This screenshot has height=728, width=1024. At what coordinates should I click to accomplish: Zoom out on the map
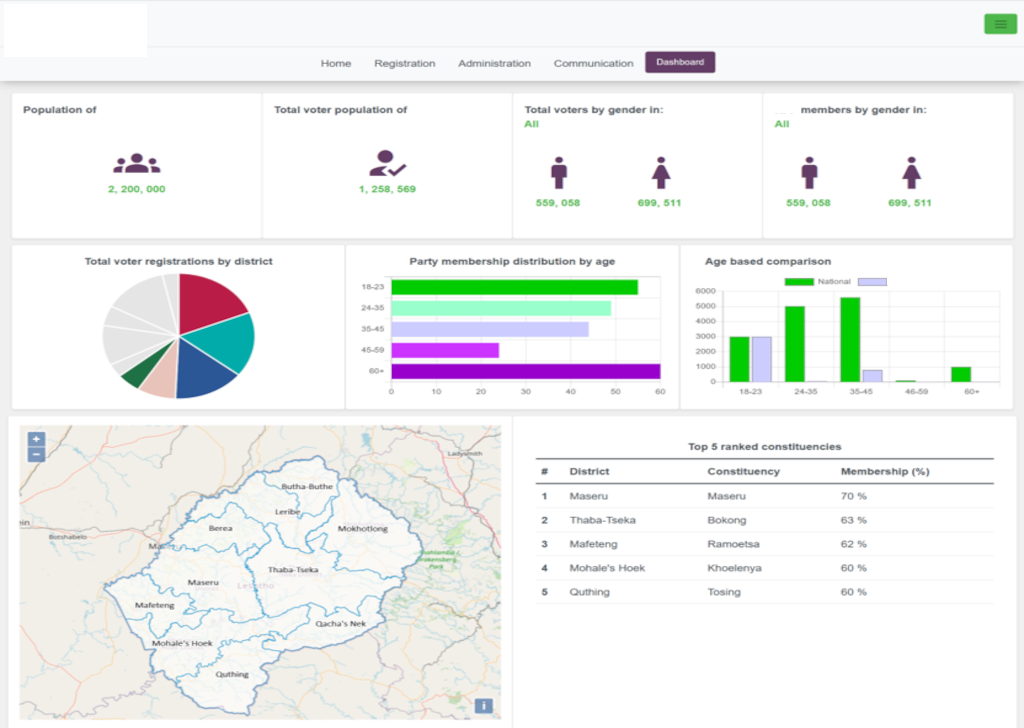[36, 454]
